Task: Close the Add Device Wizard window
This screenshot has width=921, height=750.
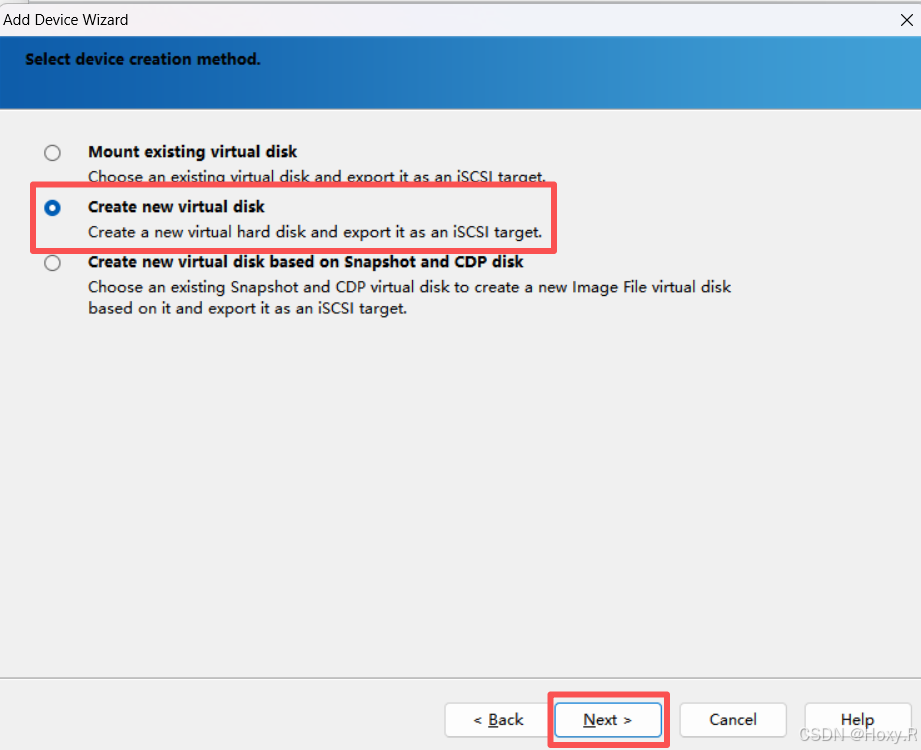Action: pyautogui.click(x=906, y=20)
